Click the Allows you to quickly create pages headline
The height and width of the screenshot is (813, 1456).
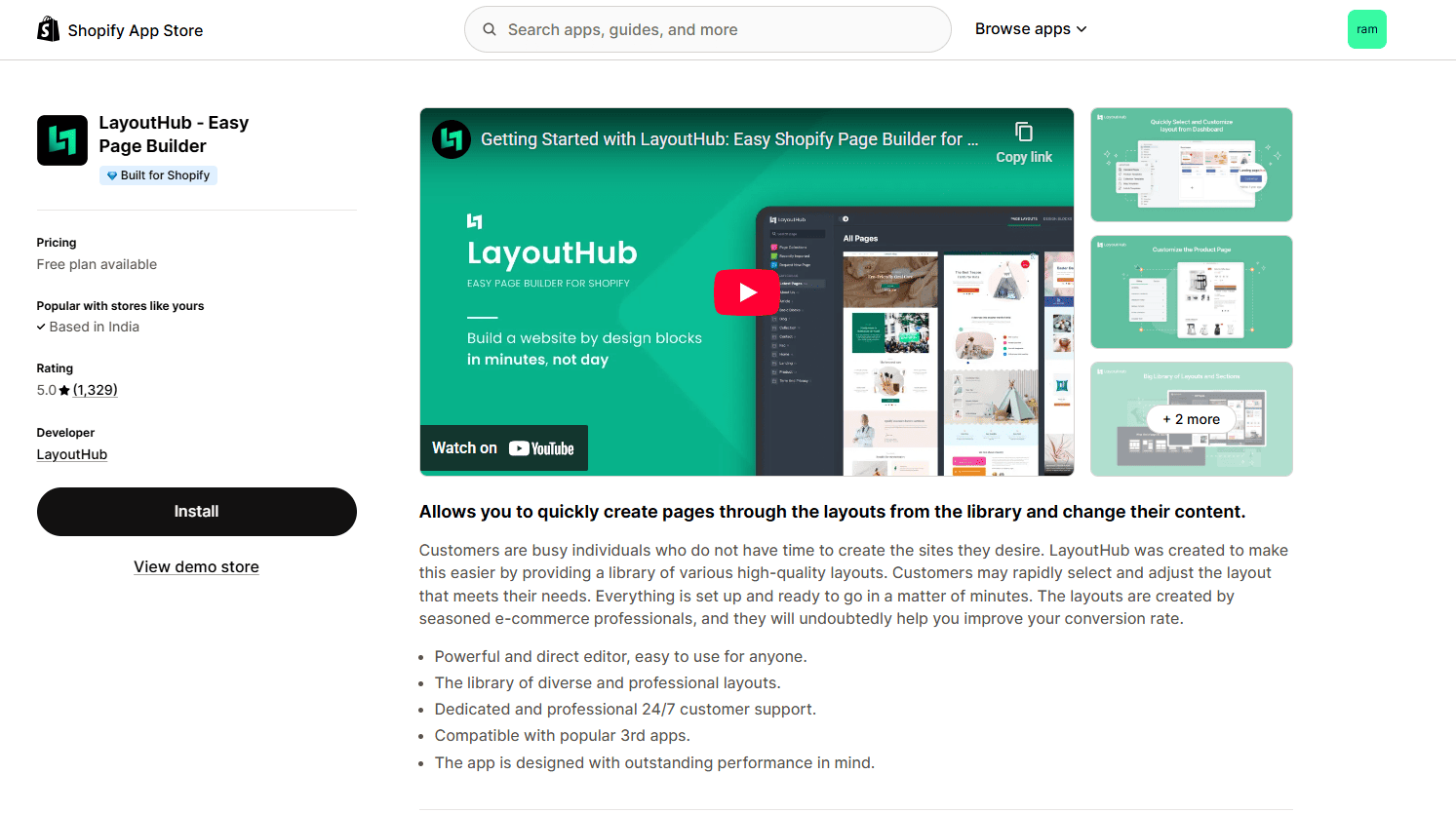[832, 512]
